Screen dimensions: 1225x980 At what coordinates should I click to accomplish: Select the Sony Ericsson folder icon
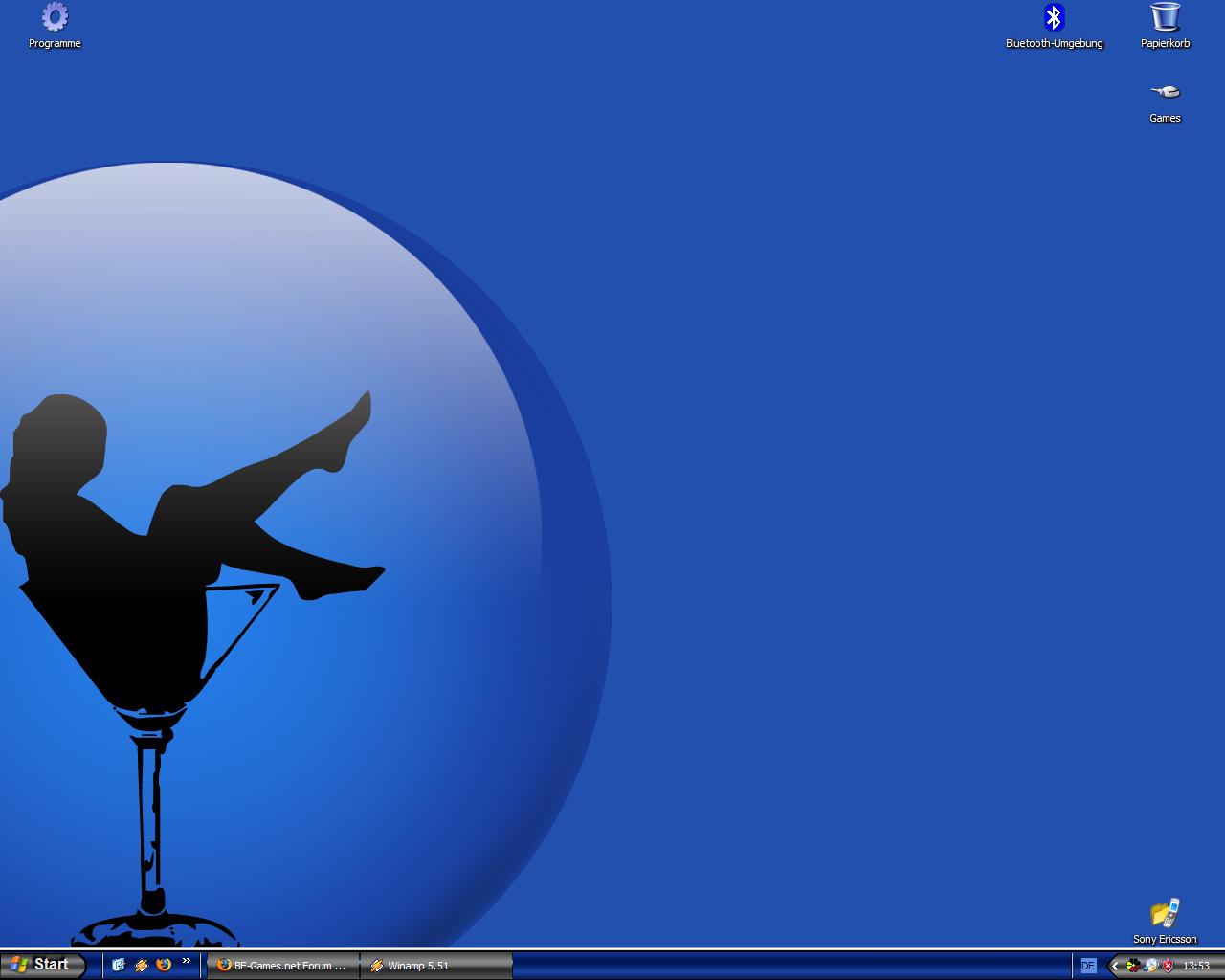[1165, 922]
